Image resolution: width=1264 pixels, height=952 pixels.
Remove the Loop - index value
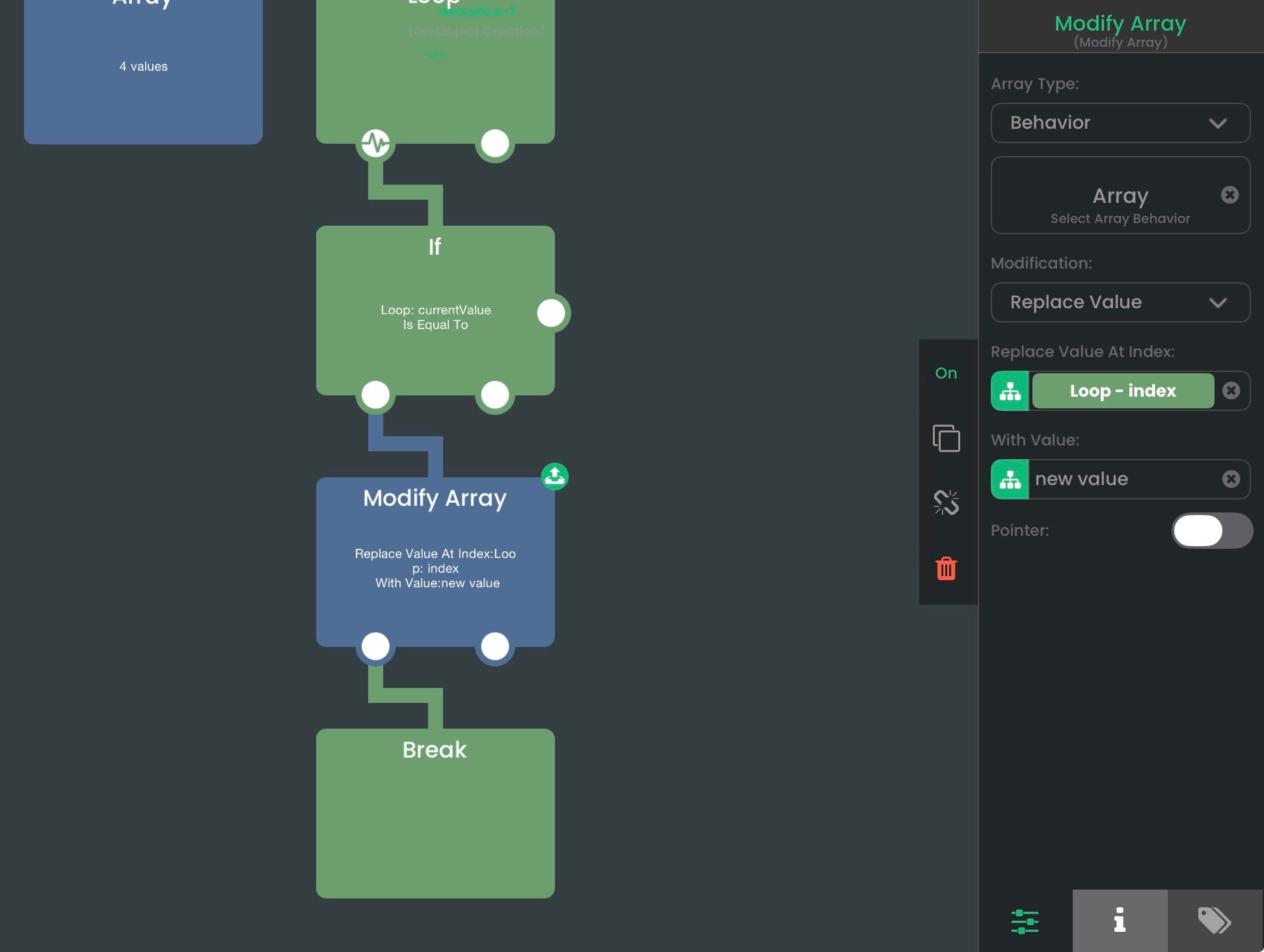1231,391
